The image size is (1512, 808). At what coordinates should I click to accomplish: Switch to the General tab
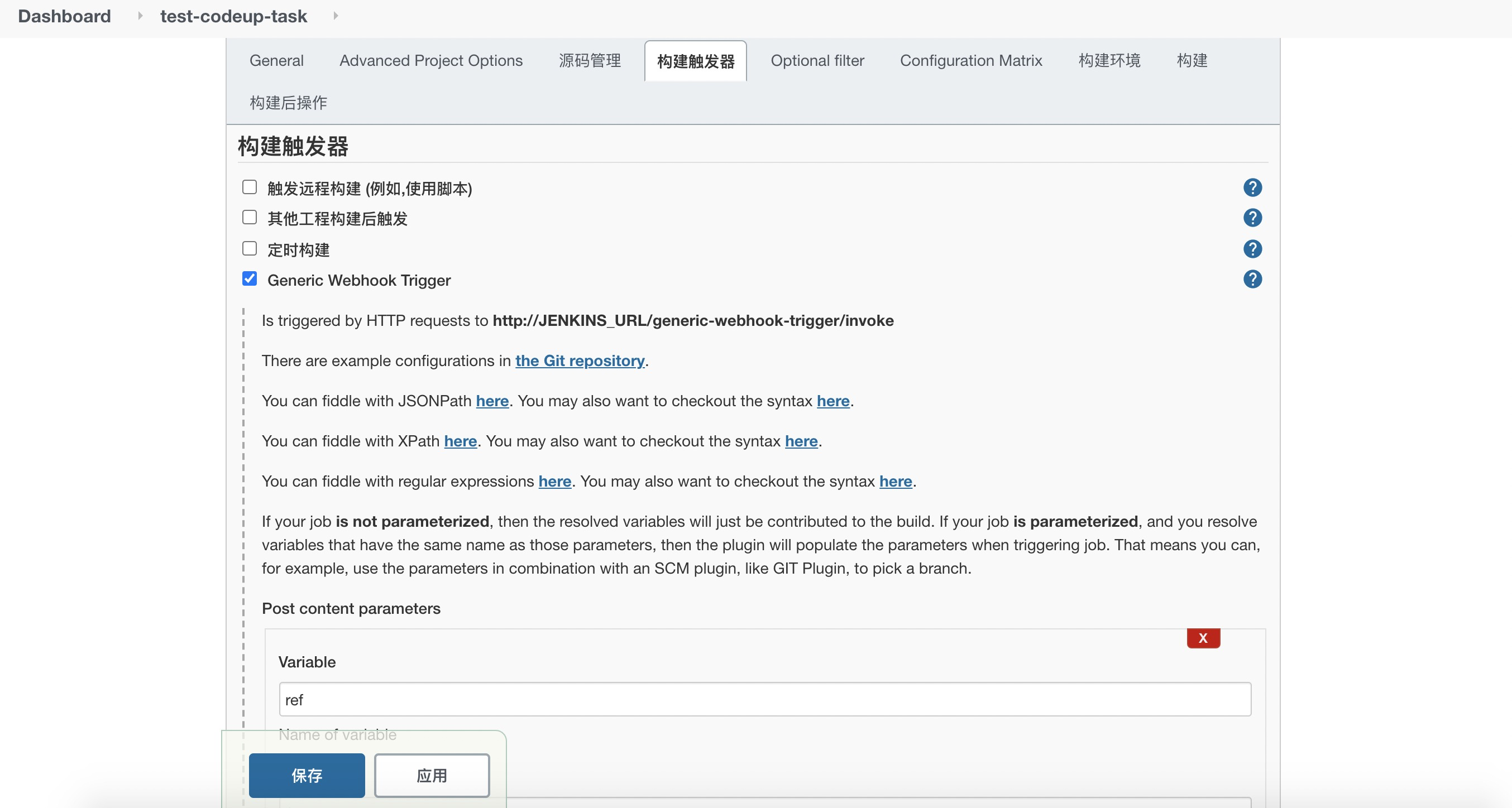pos(276,60)
